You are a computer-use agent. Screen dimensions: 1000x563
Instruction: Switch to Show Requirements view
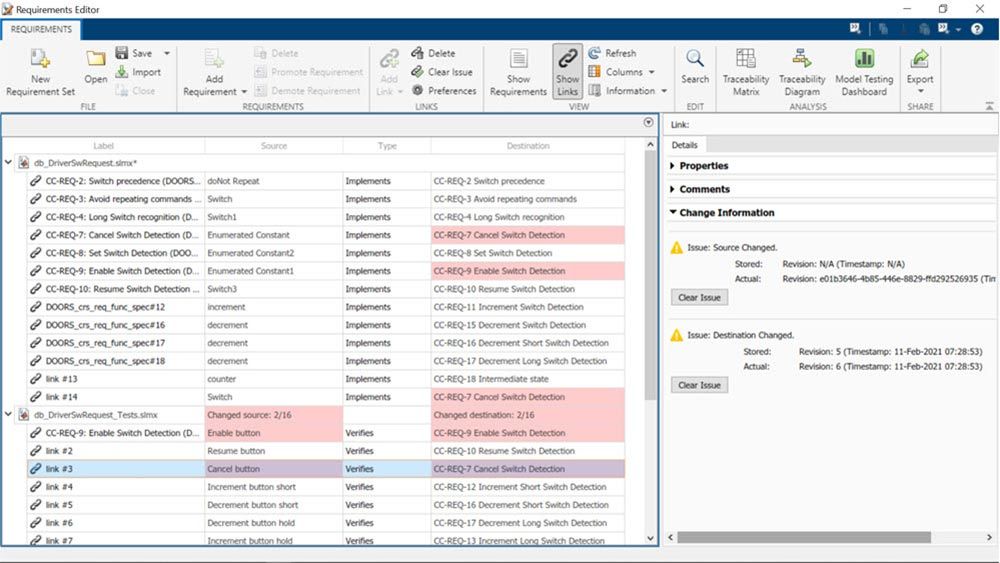tap(518, 70)
